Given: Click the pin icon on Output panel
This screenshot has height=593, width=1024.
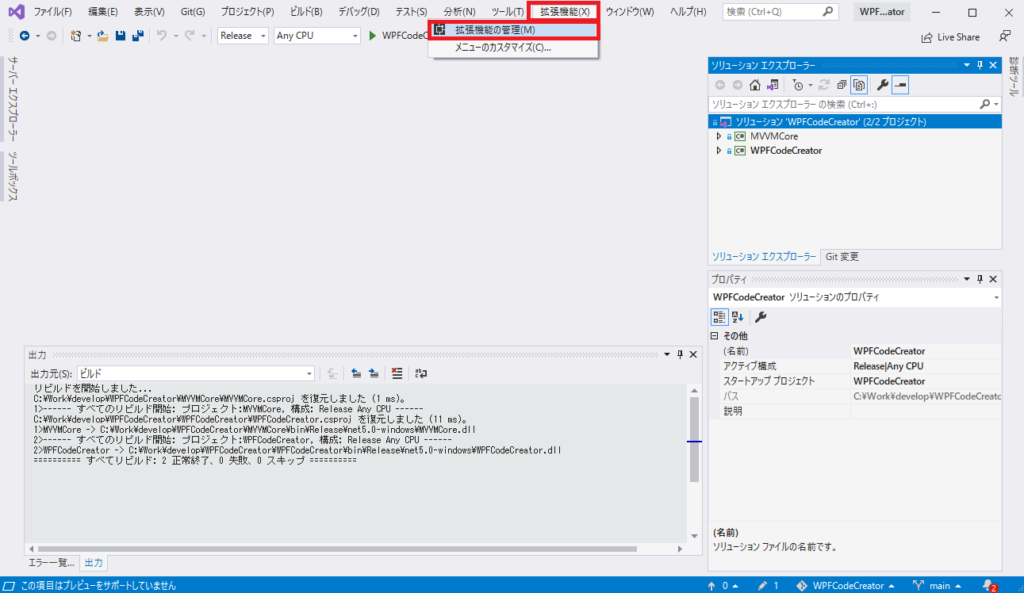Looking at the screenshot, I should (x=680, y=355).
